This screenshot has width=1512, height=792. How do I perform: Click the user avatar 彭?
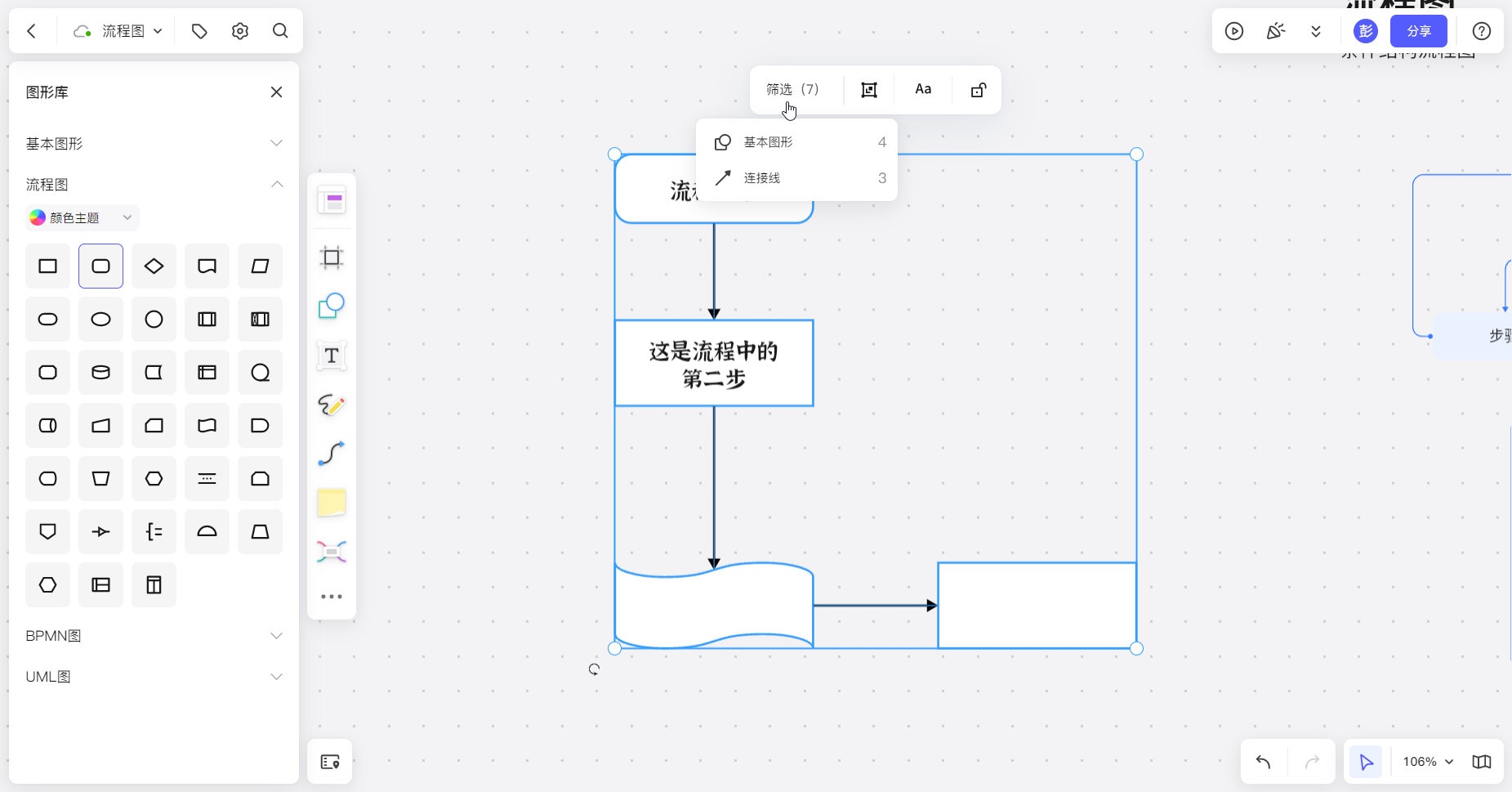pos(1366,31)
